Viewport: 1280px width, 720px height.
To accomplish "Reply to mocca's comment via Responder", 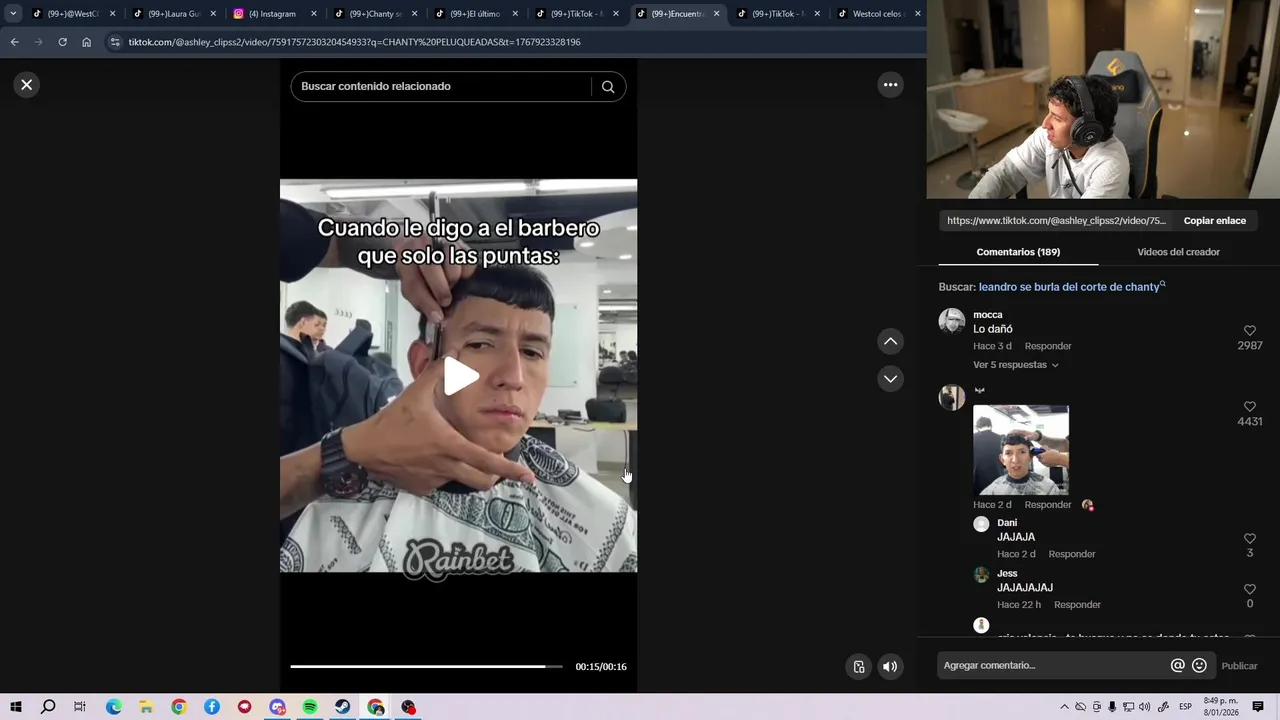I will [x=1047, y=346].
